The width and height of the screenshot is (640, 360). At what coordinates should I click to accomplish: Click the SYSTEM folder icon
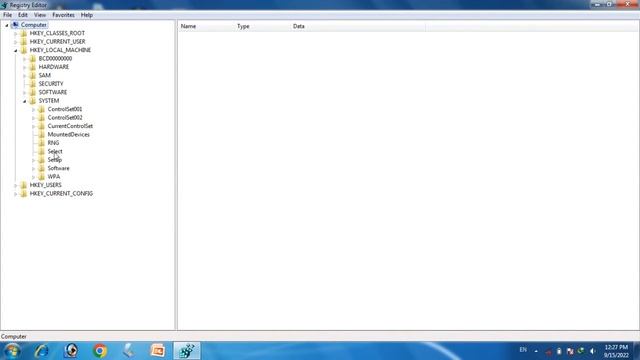[33, 101]
